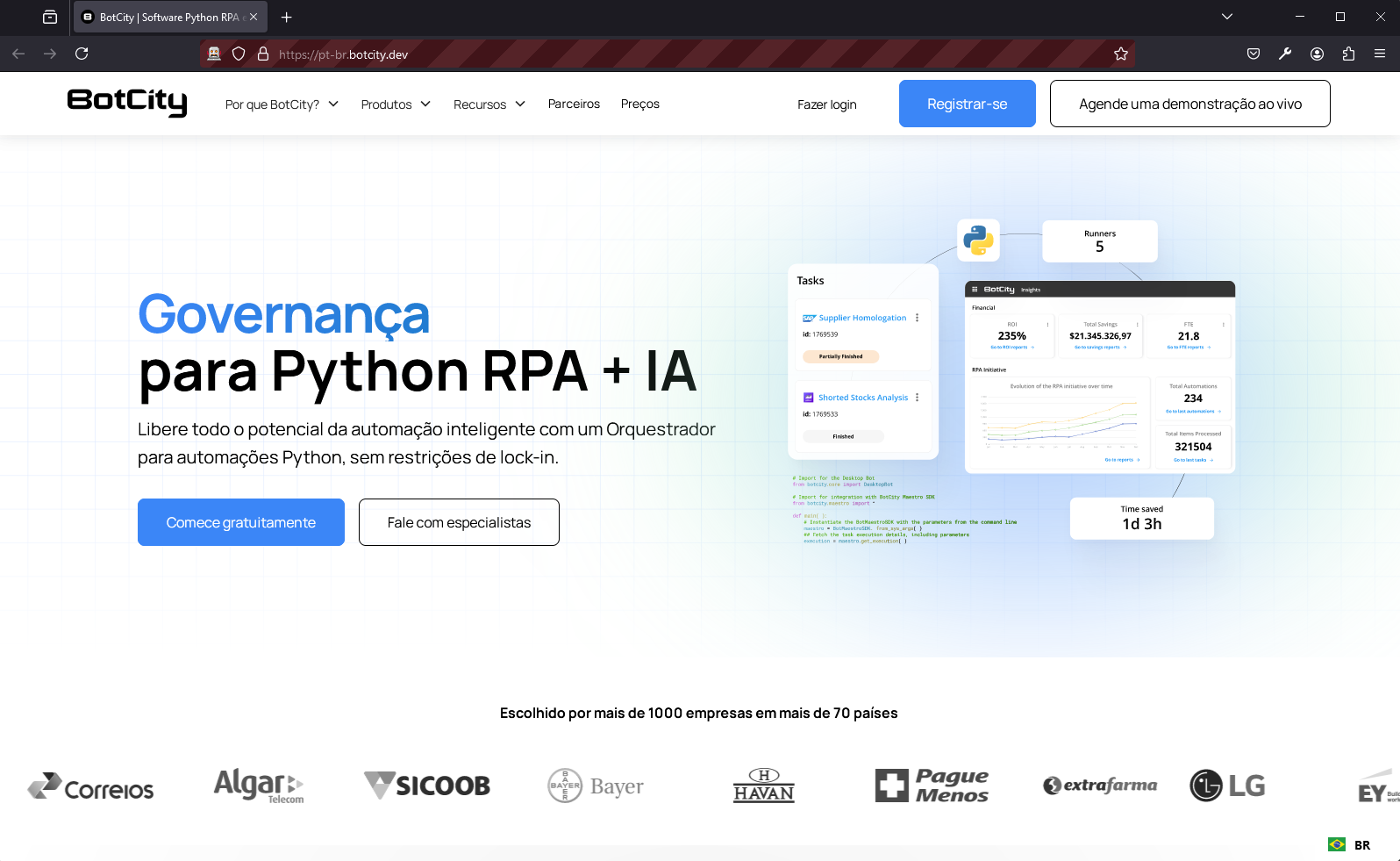Click the Supplier Homologation task options dots

pos(918,318)
